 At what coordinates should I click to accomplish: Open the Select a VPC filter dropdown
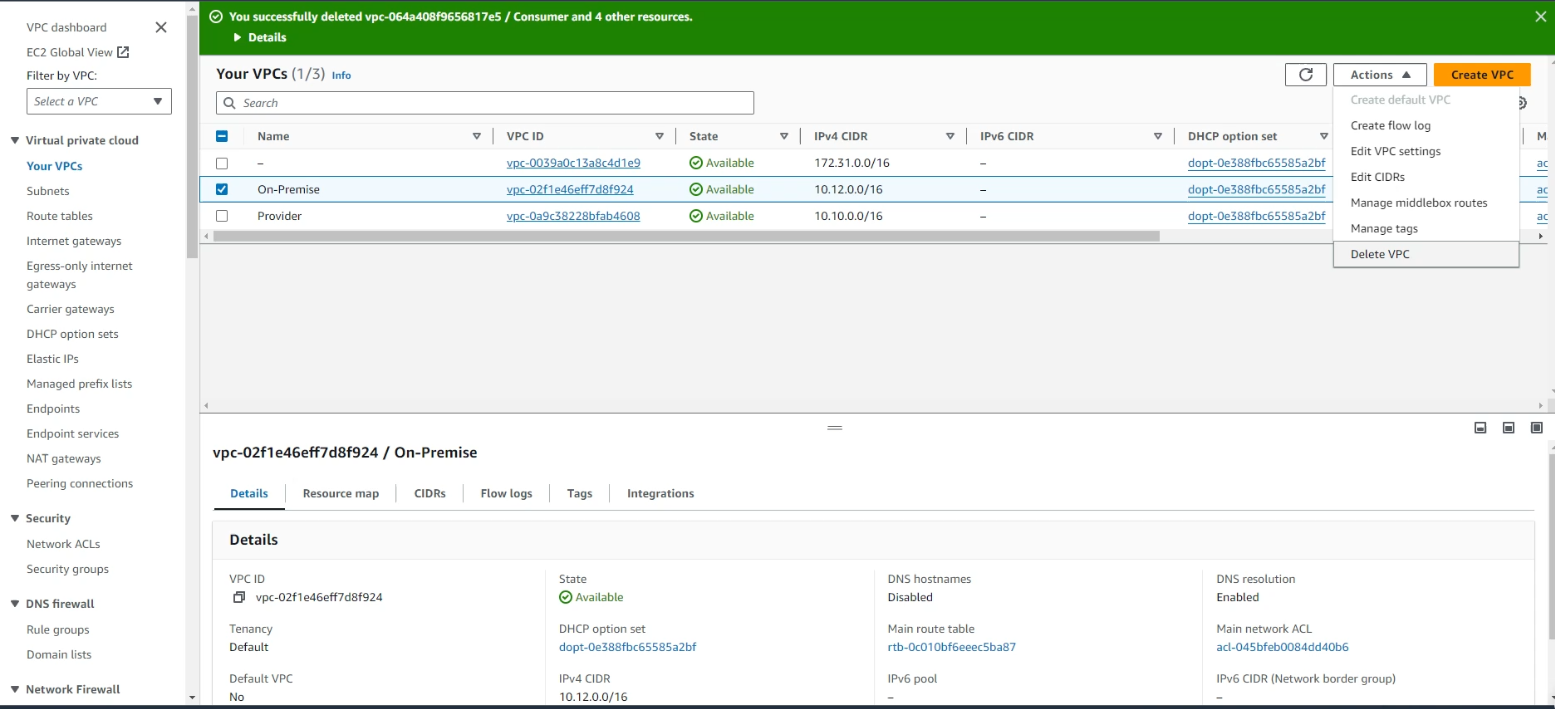[x=99, y=101]
